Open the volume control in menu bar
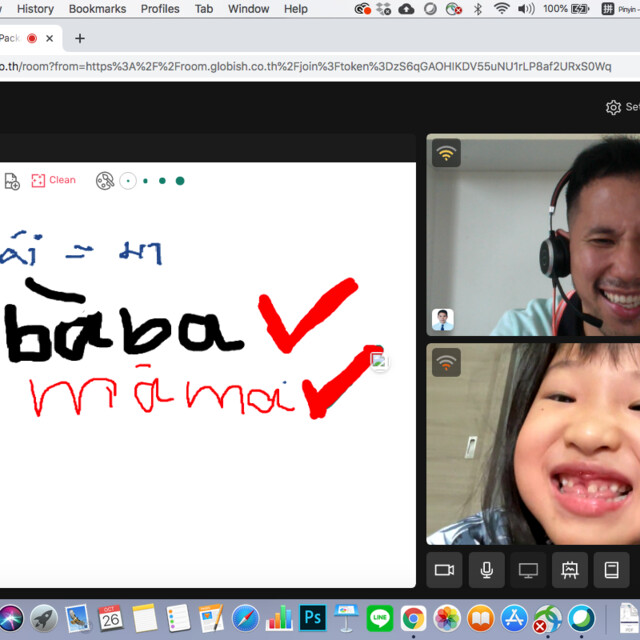The image size is (640, 640). pos(526,9)
